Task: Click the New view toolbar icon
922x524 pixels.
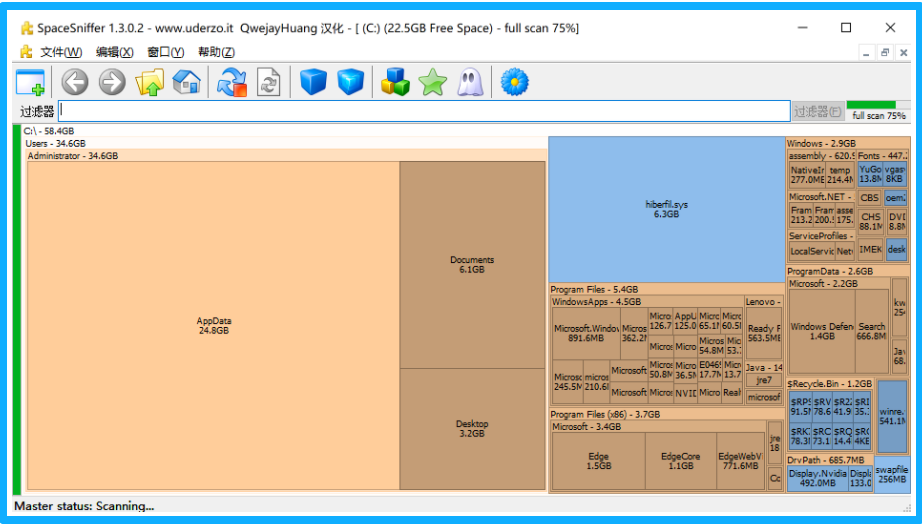Action: pos(30,82)
